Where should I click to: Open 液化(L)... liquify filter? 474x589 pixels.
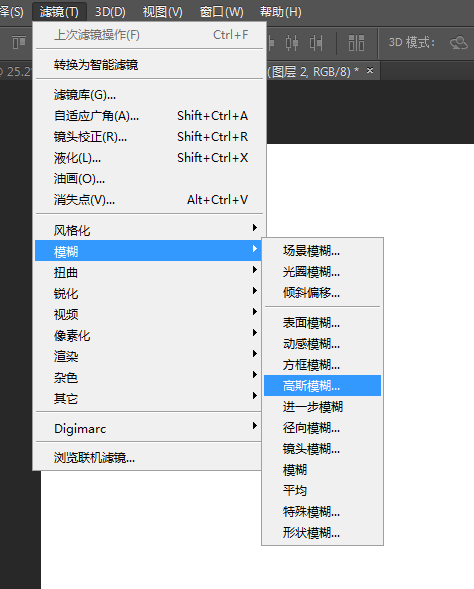point(149,158)
